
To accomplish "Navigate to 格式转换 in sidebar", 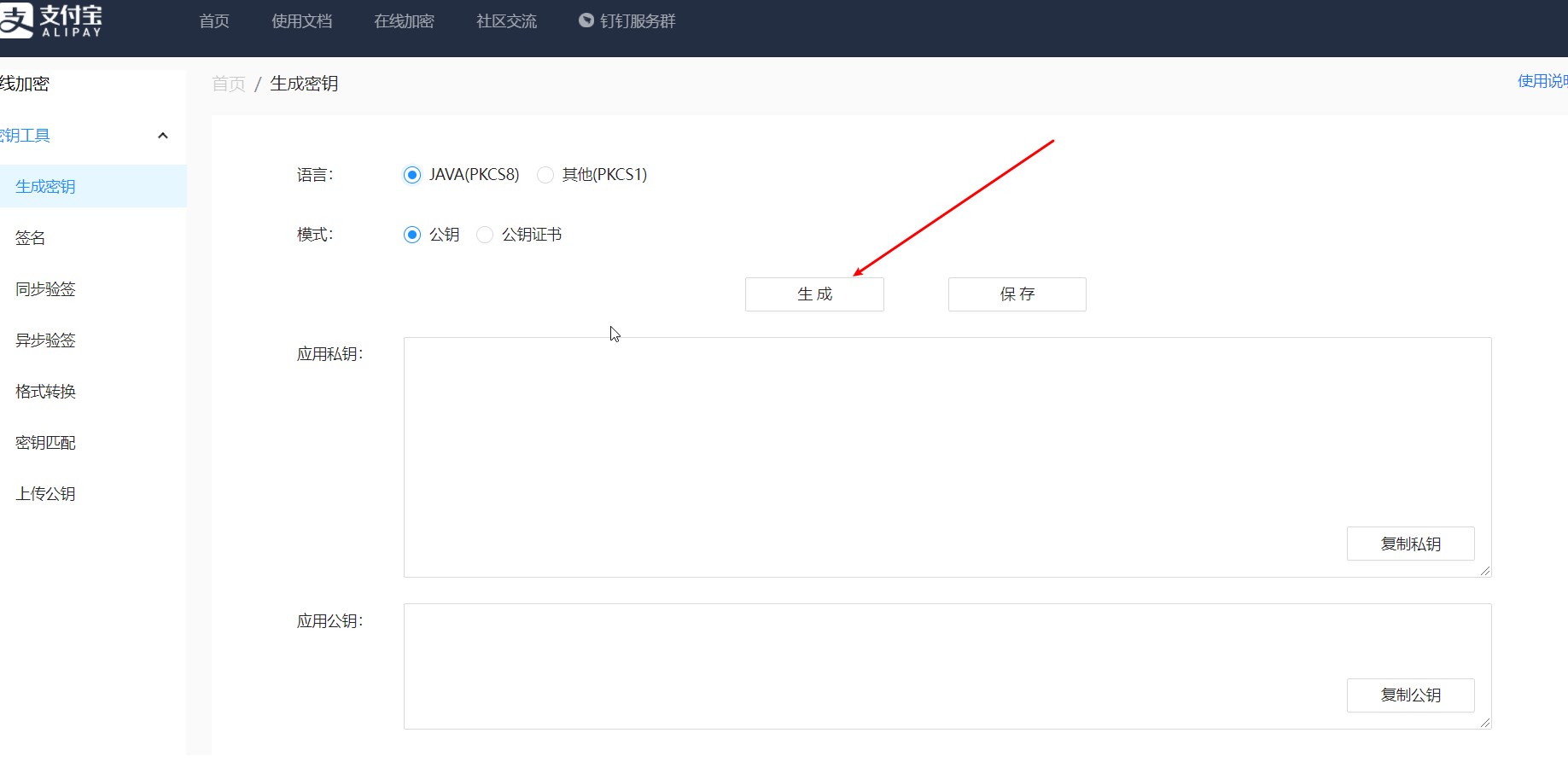I will pos(46,392).
